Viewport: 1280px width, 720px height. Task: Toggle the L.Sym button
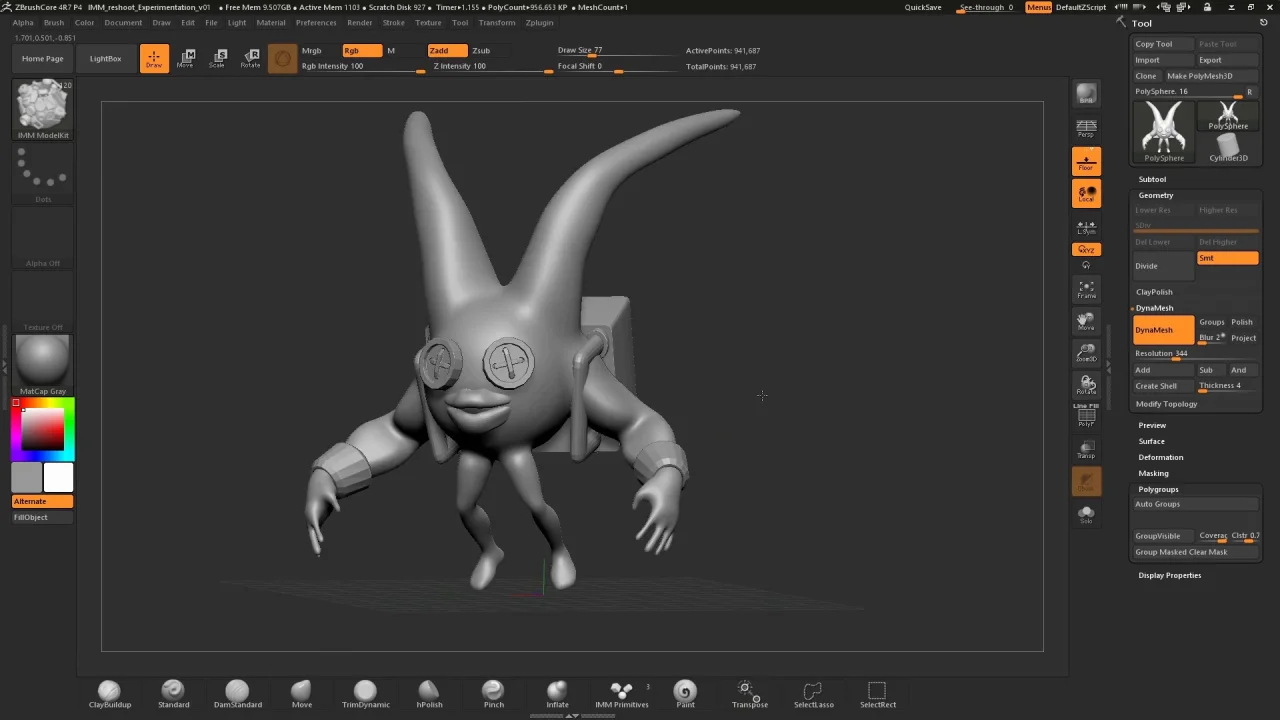pyautogui.click(x=1086, y=227)
